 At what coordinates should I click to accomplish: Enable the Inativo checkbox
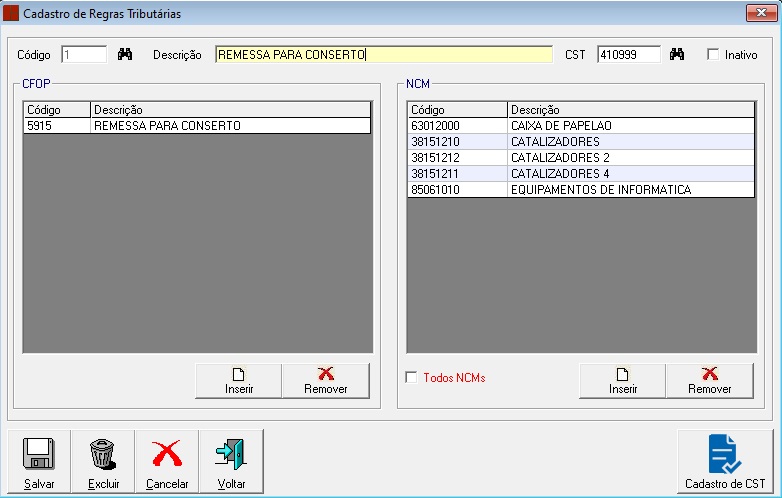tap(713, 55)
